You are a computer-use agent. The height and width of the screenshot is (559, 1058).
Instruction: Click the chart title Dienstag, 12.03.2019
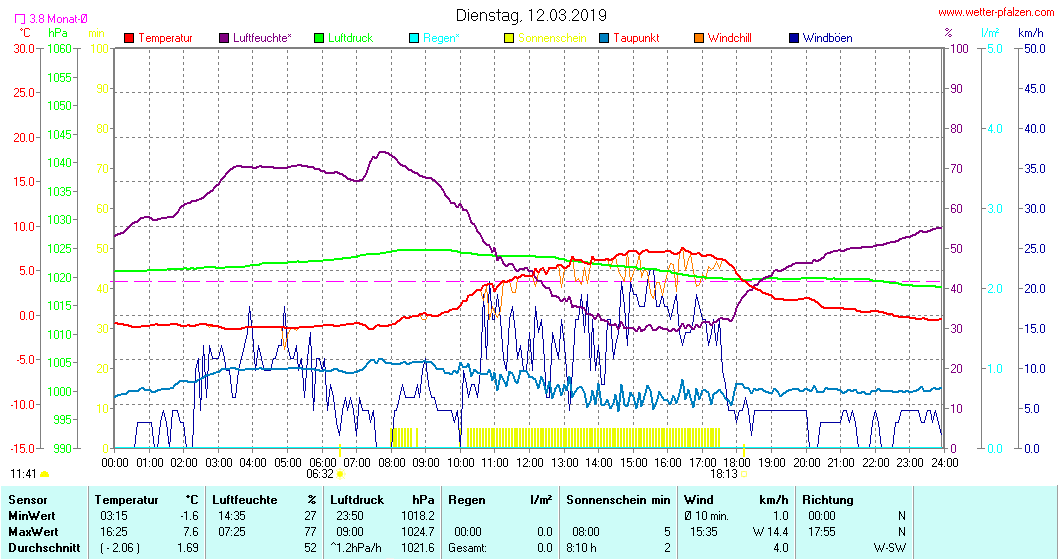(x=531, y=15)
